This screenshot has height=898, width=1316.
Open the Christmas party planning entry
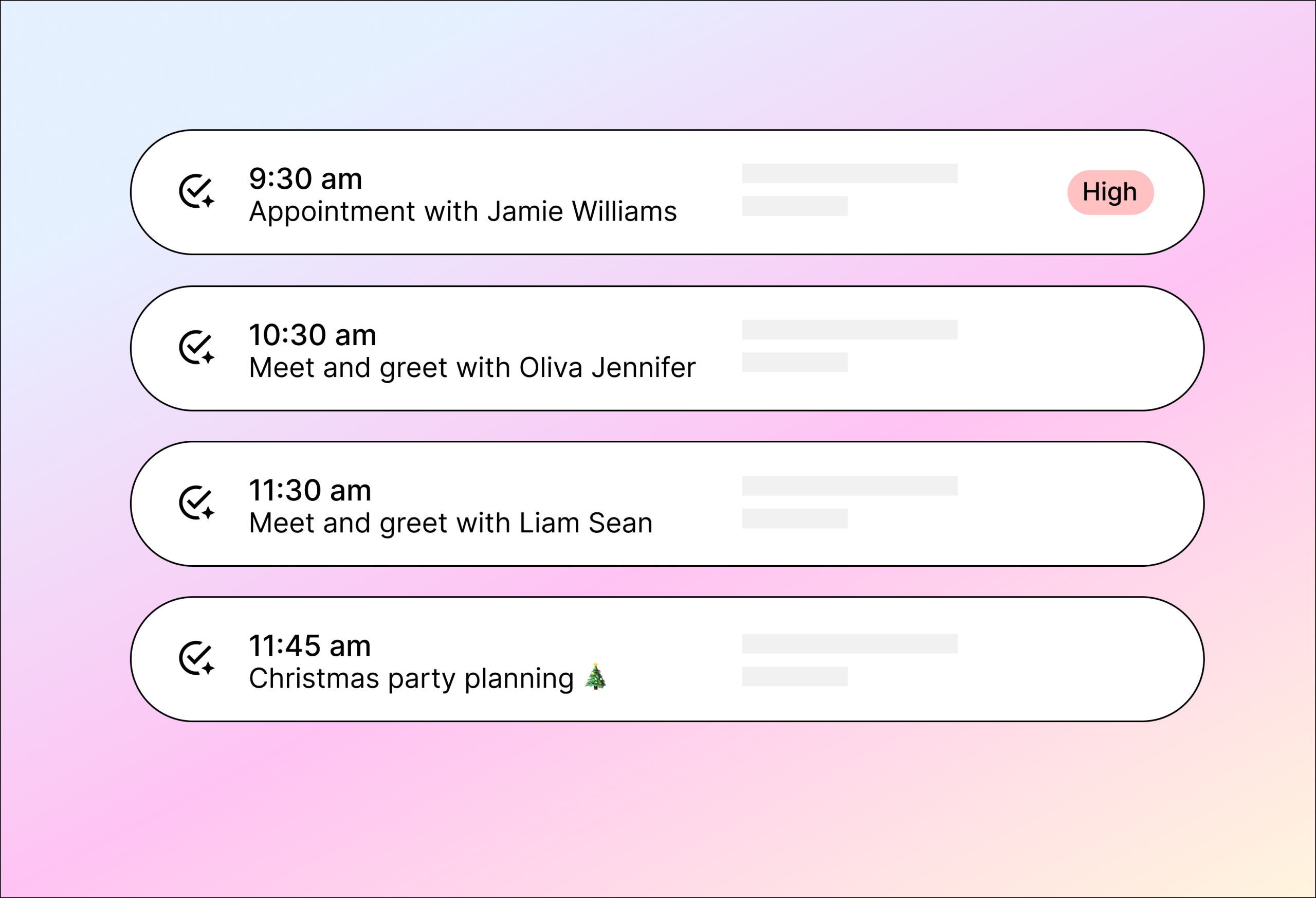click(x=411, y=678)
